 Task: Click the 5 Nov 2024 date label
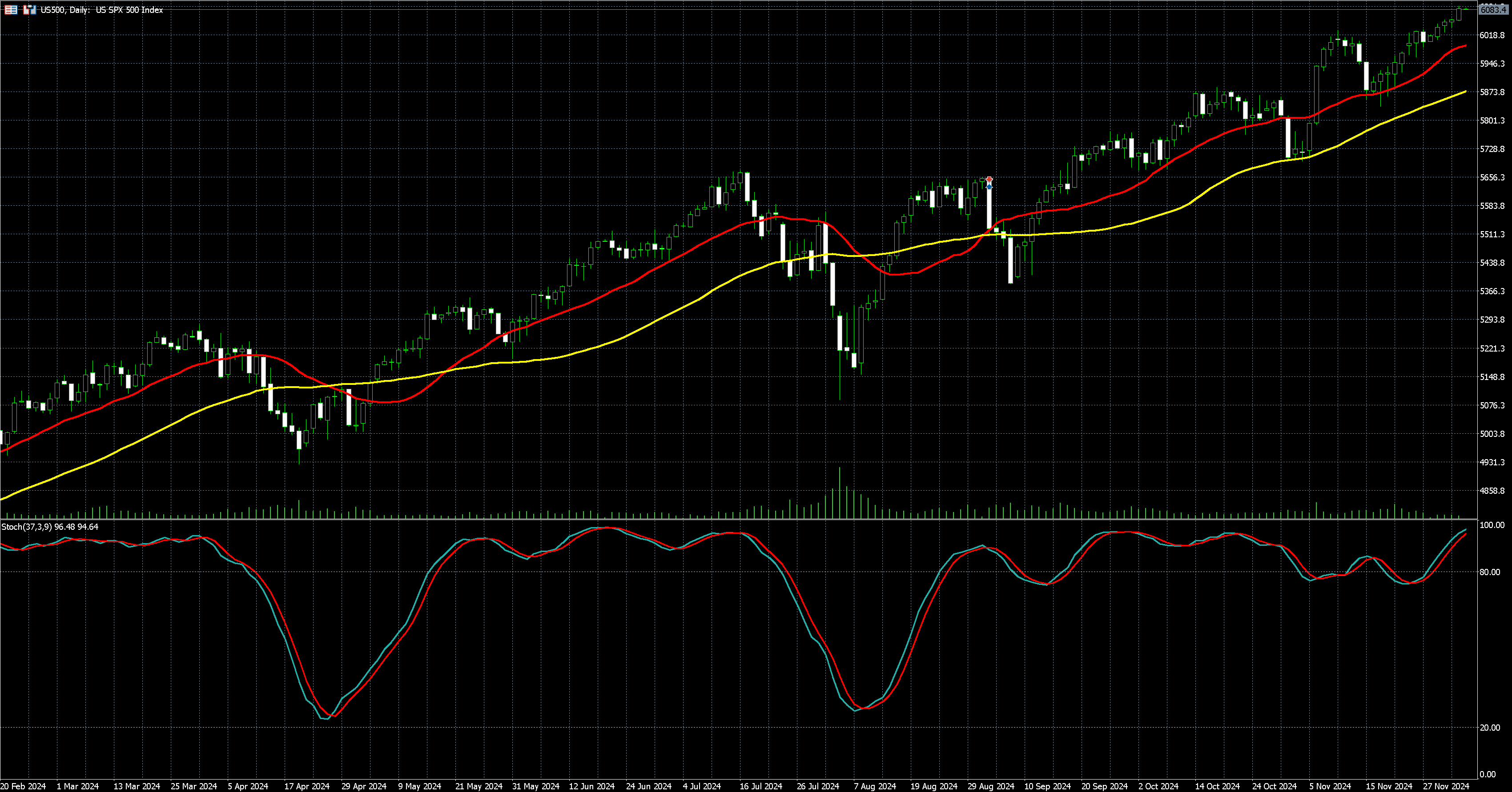pyautogui.click(x=1330, y=786)
